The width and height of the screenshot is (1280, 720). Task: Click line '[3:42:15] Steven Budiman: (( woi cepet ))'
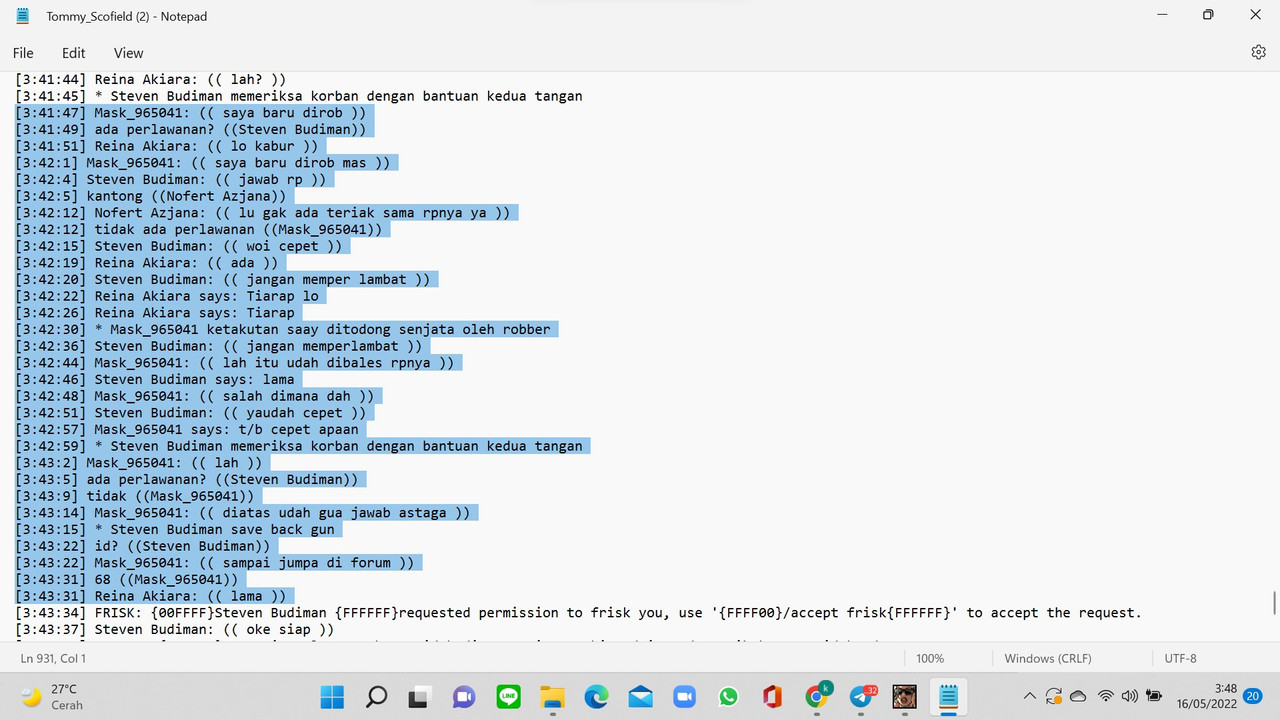179,246
